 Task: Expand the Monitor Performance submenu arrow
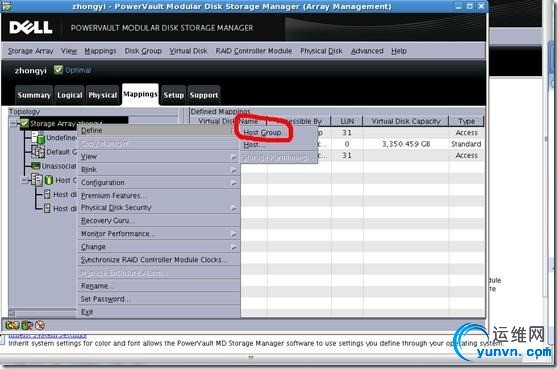[233, 234]
